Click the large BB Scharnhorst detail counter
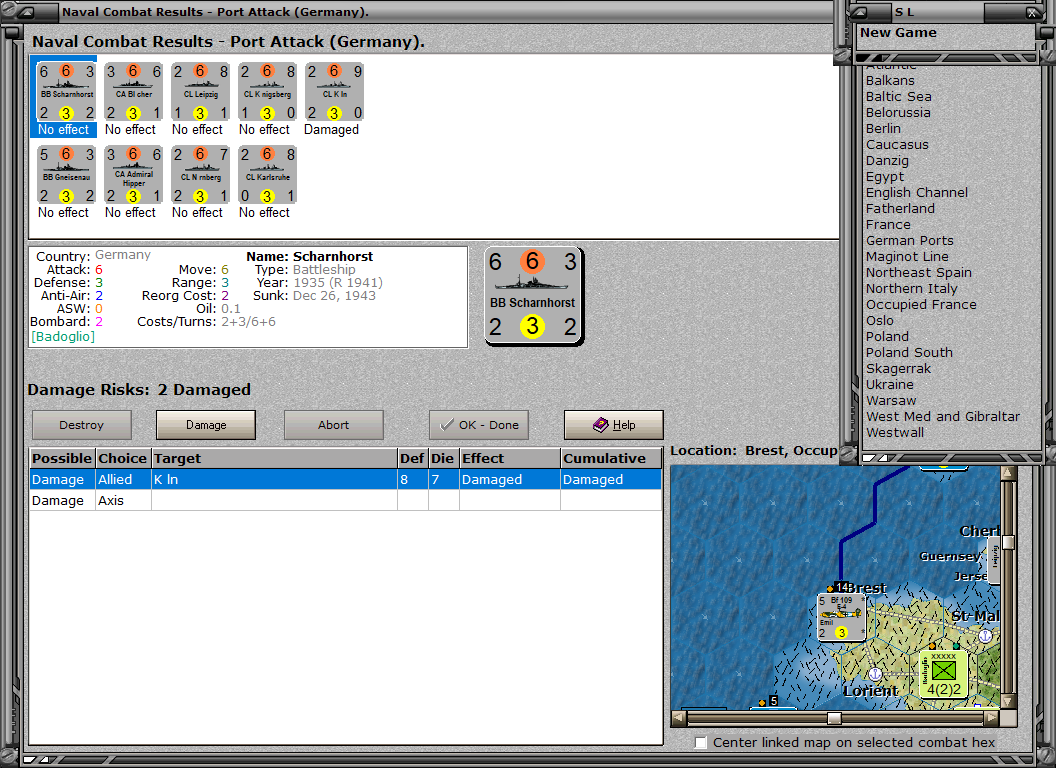 [x=533, y=296]
